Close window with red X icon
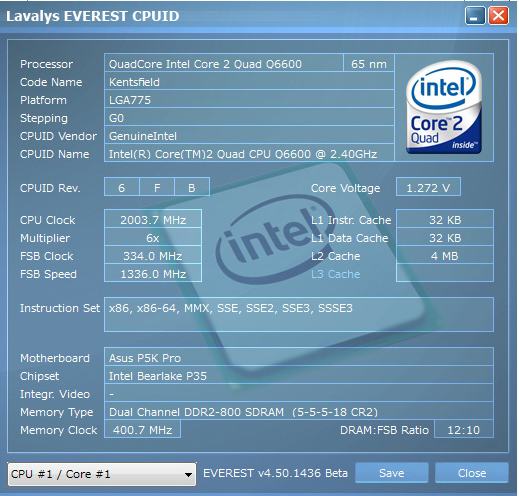This screenshot has height=496, width=519. [x=498, y=16]
